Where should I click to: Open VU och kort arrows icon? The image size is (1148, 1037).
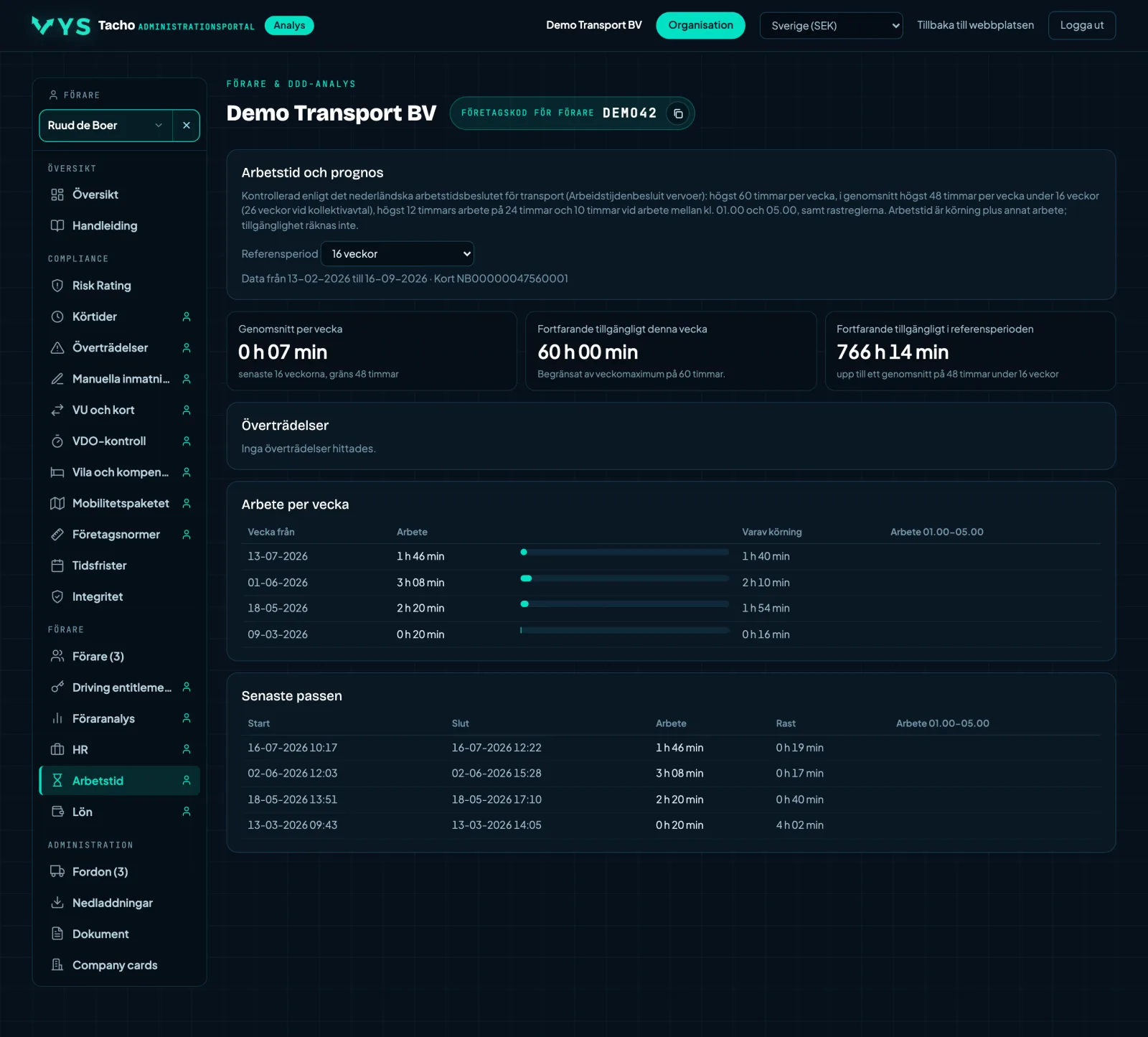[57, 410]
